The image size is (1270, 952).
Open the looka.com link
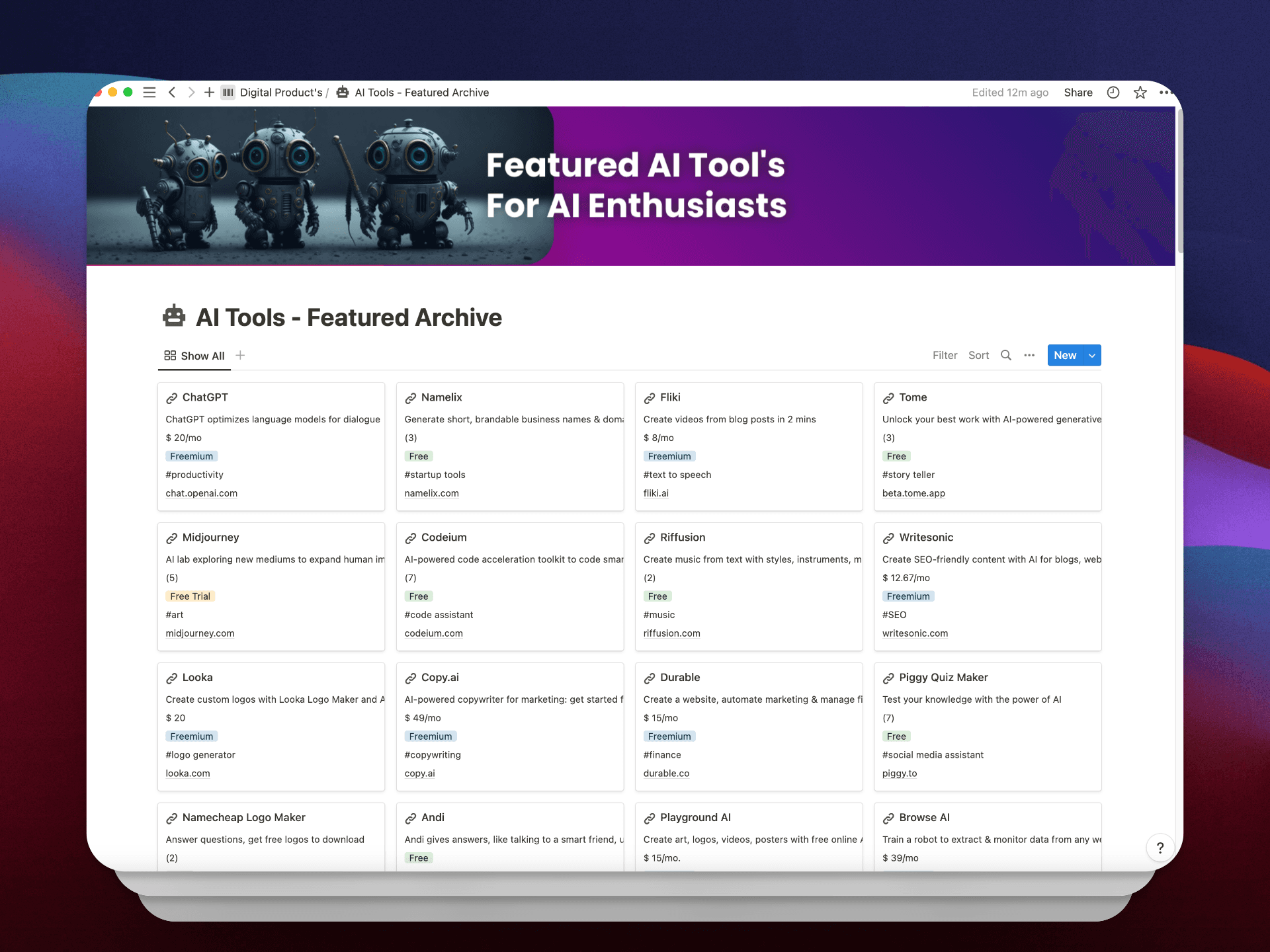point(188,773)
